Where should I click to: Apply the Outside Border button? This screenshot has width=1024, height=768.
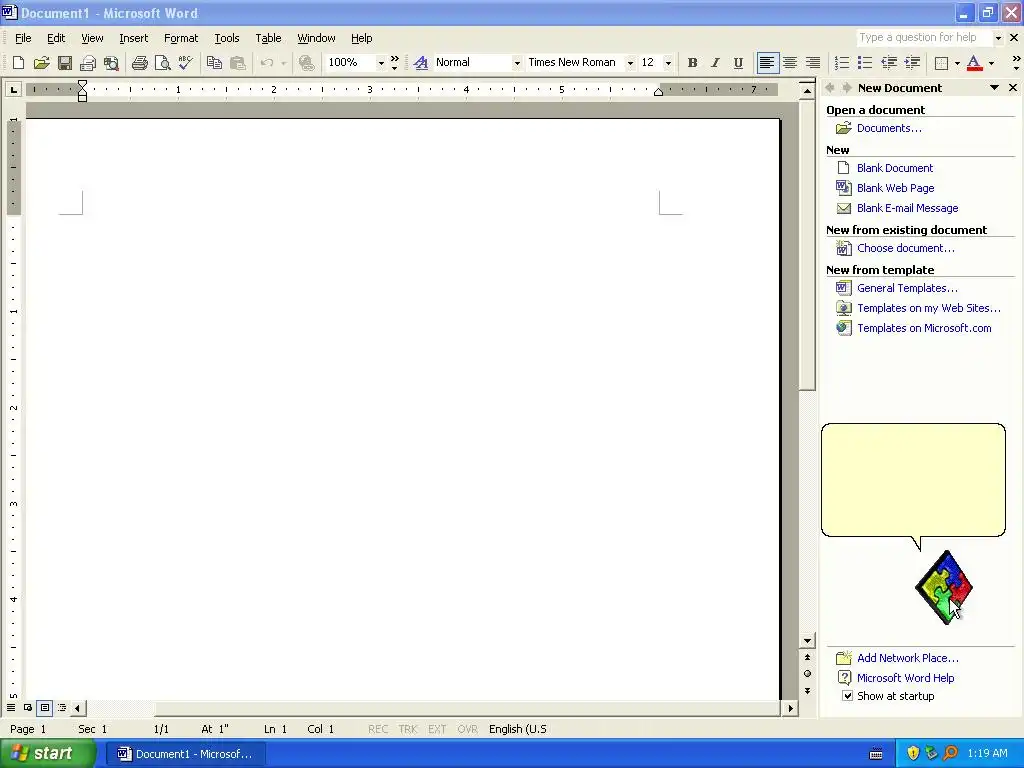click(941, 63)
